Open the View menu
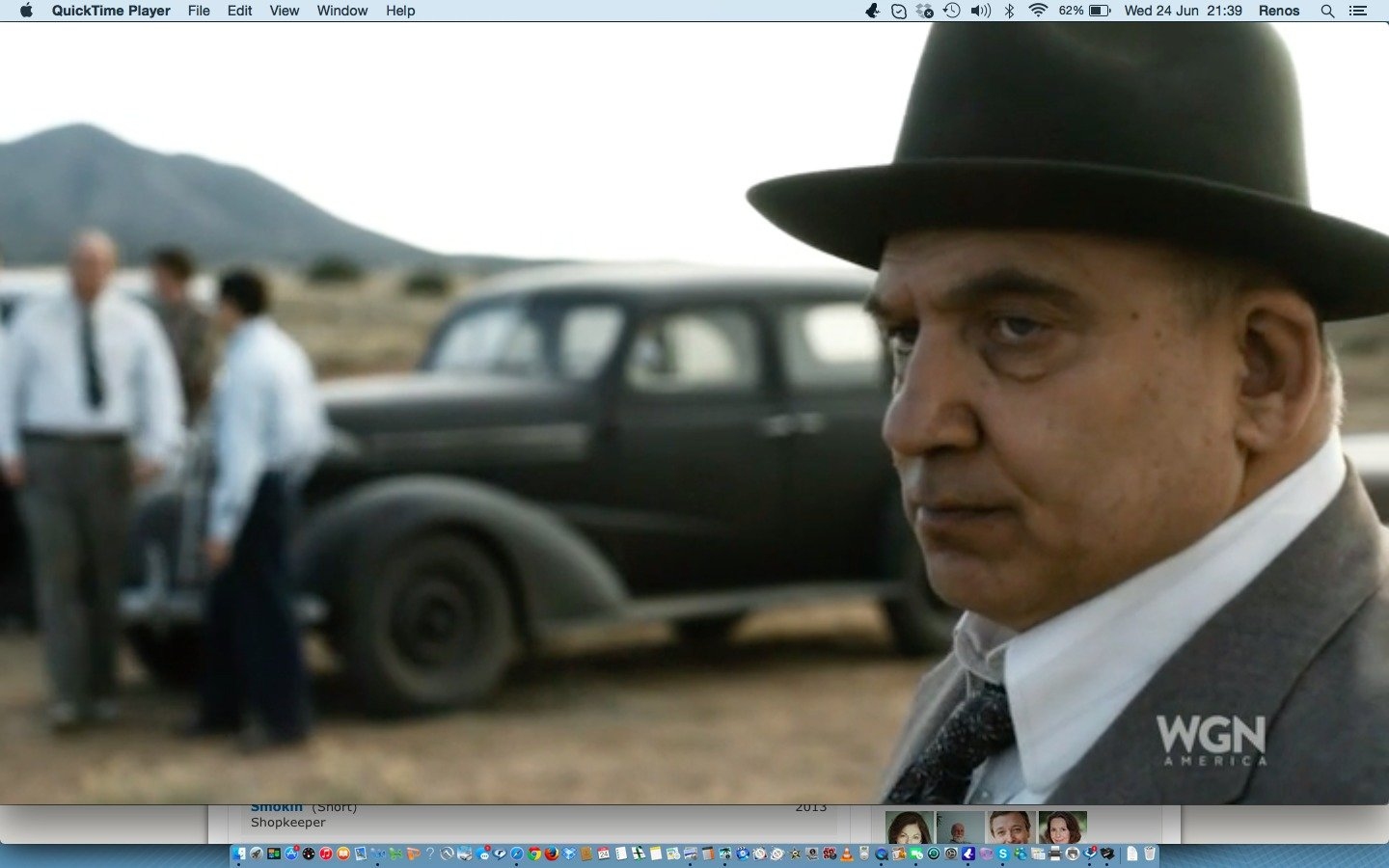 (x=284, y=11)
